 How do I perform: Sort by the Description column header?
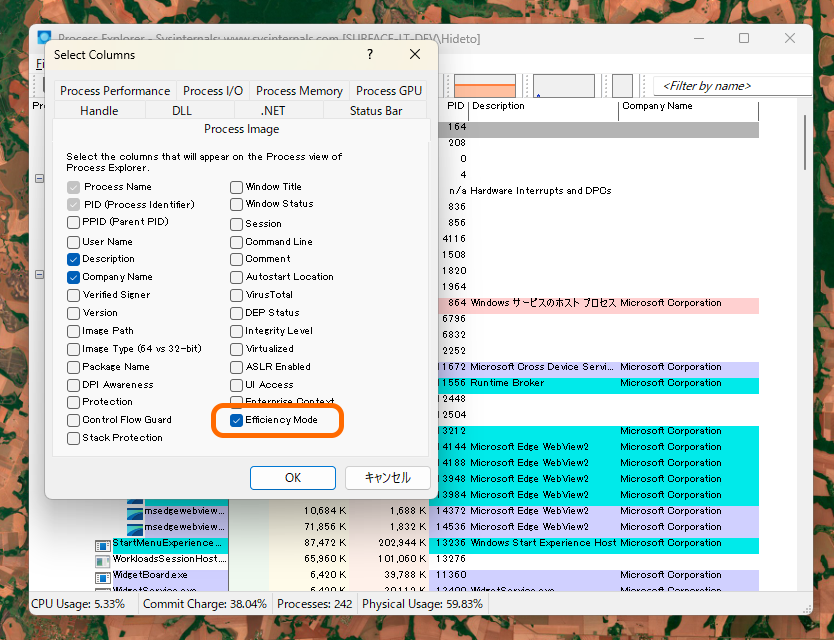(544, 106)
